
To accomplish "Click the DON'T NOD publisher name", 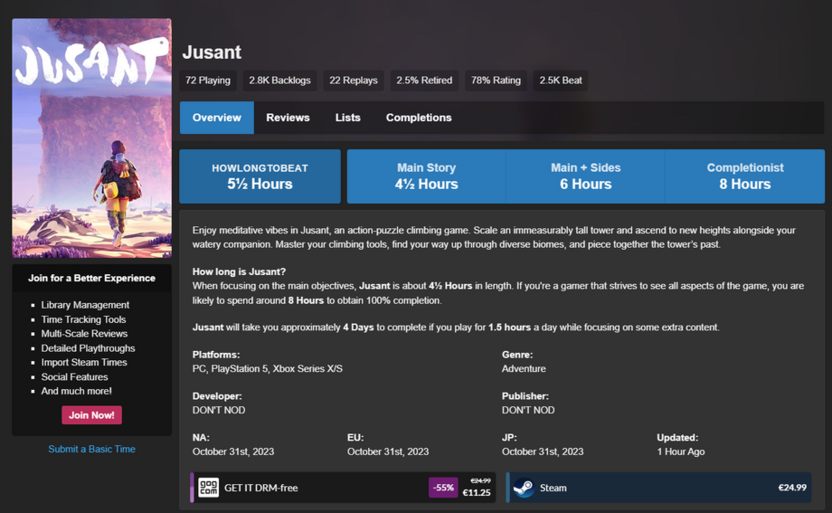I will coord(528,410).
